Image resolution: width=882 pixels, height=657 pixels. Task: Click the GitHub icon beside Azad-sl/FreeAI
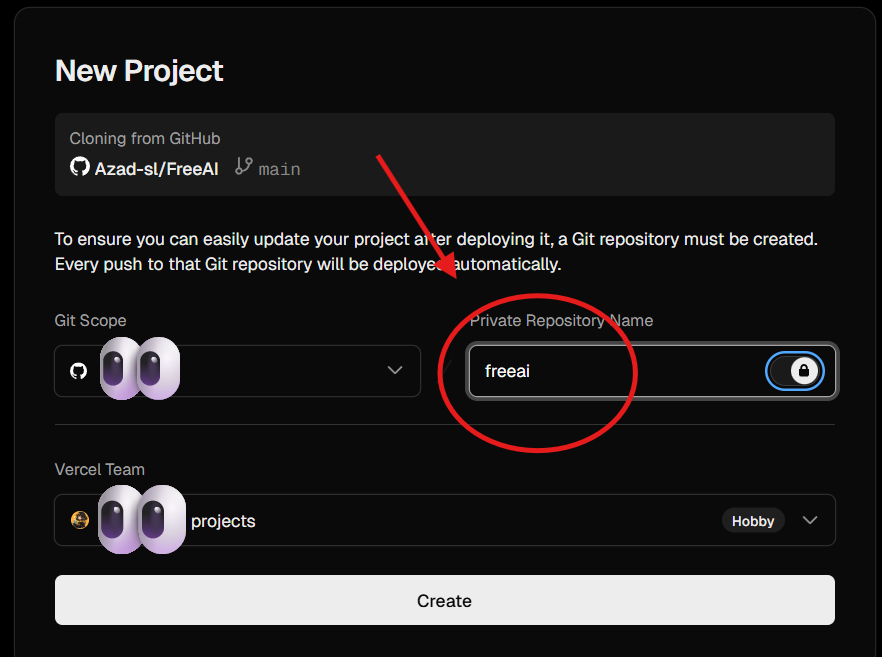coord(79,167)
